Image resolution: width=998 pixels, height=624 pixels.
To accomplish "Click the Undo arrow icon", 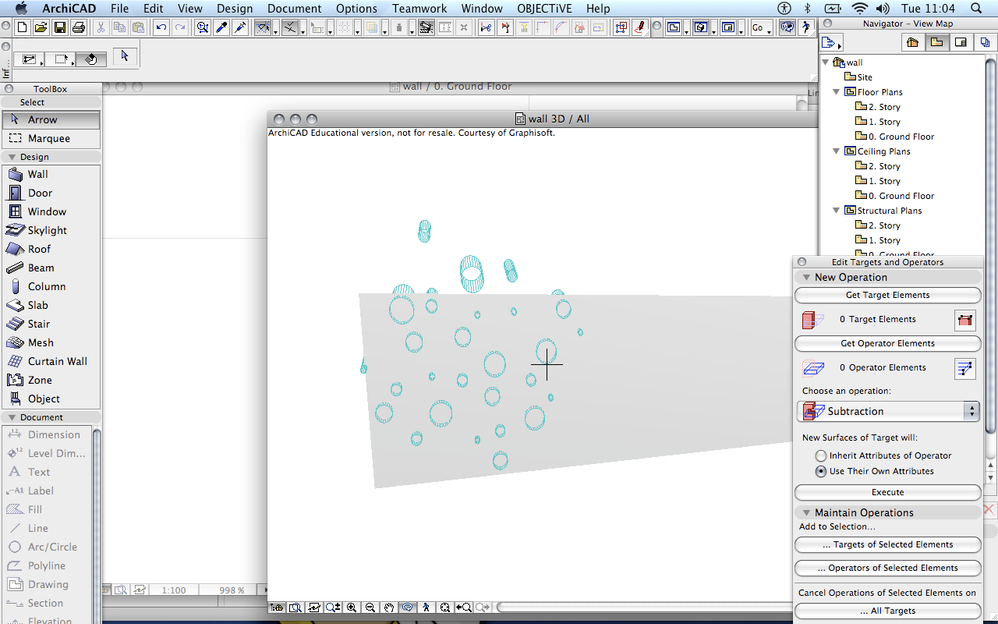I will [x=161, y=27].
